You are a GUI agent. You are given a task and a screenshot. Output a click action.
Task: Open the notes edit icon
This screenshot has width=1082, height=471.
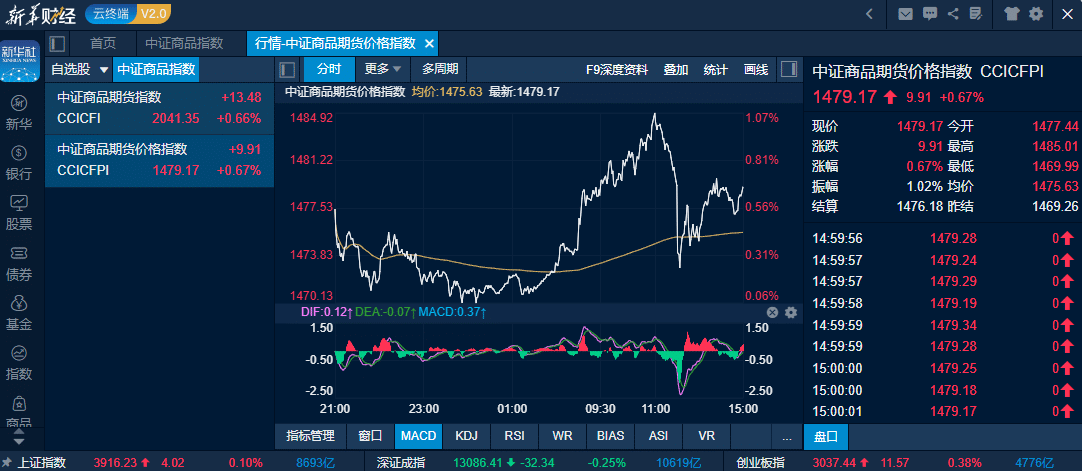click(x=976, y=14)
